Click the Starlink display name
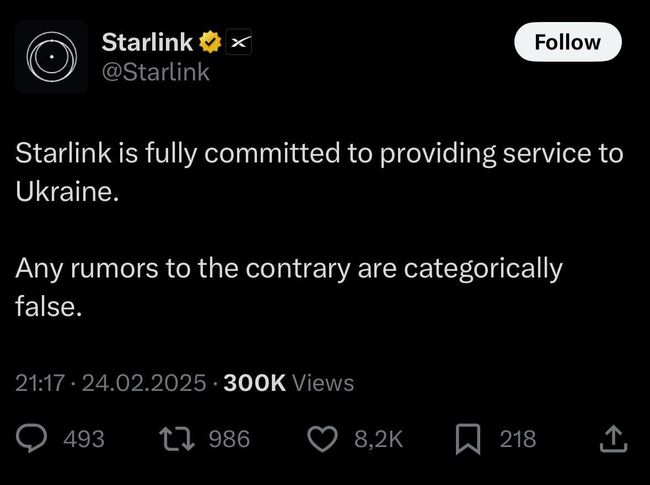The width and height of the screenshot is (650, 485). [148, 42]
